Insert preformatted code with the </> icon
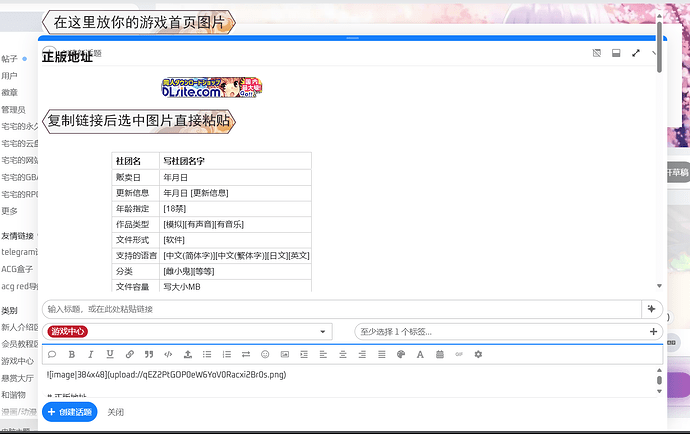This screenshot has width=690, height=434. point(168,354)
